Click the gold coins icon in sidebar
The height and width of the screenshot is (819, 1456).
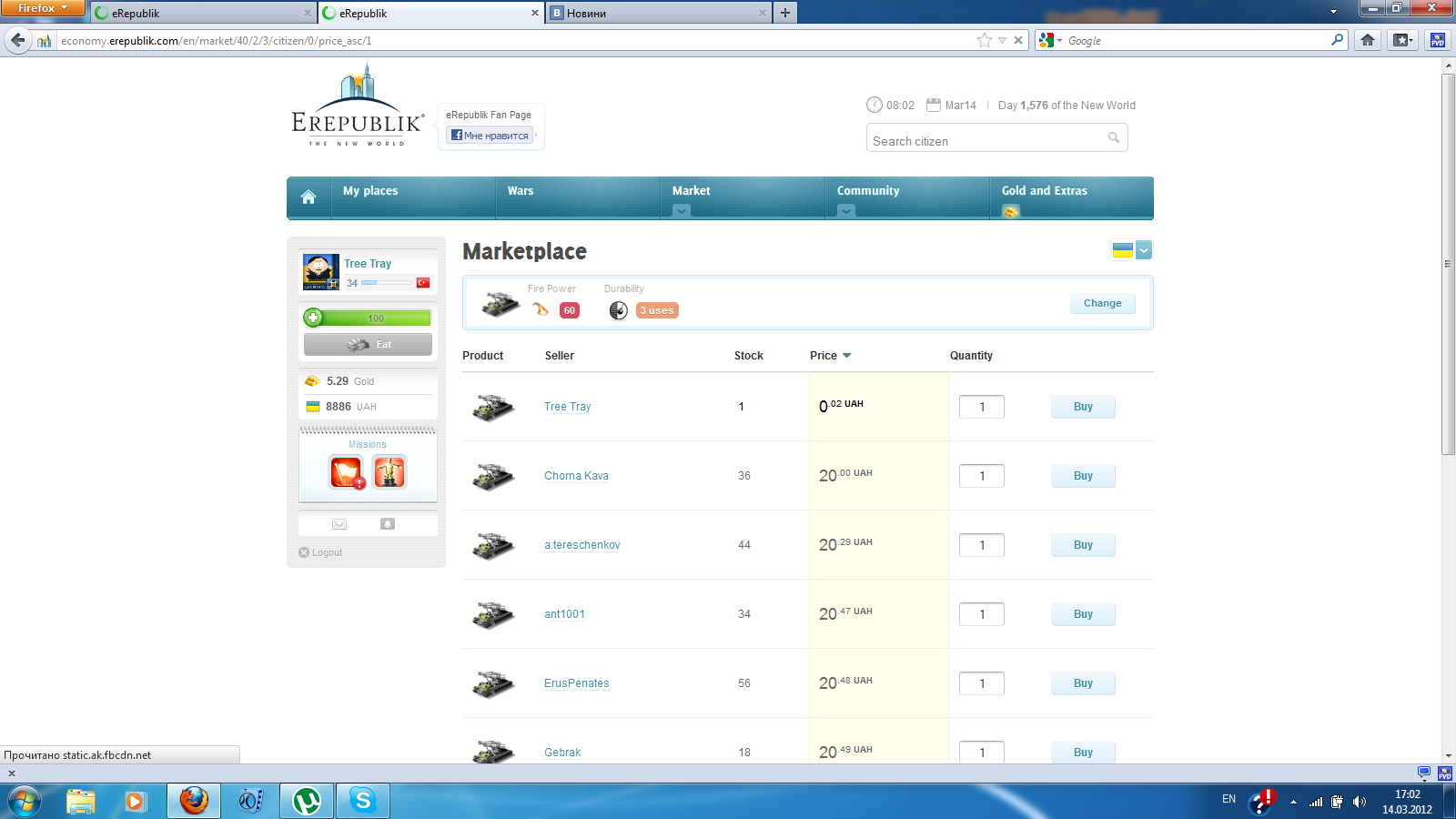(x=312, y=381)
